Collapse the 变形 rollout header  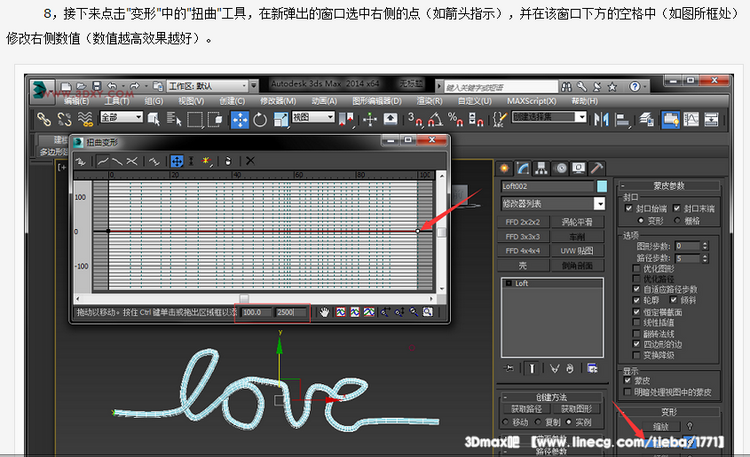pos(669,412)
